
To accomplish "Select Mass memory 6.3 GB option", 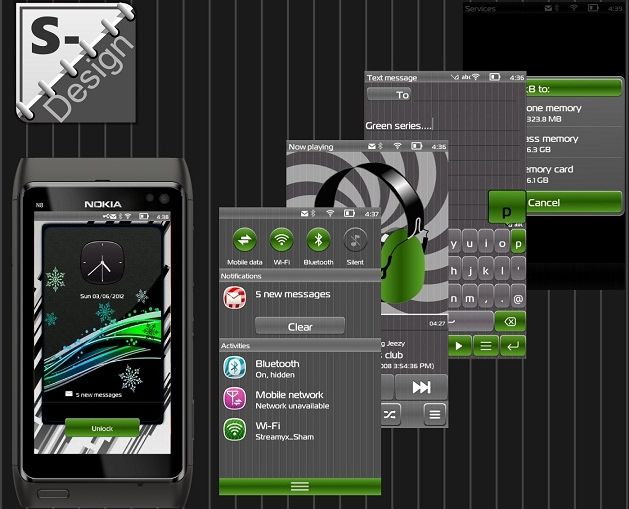I will coord(574,143).
